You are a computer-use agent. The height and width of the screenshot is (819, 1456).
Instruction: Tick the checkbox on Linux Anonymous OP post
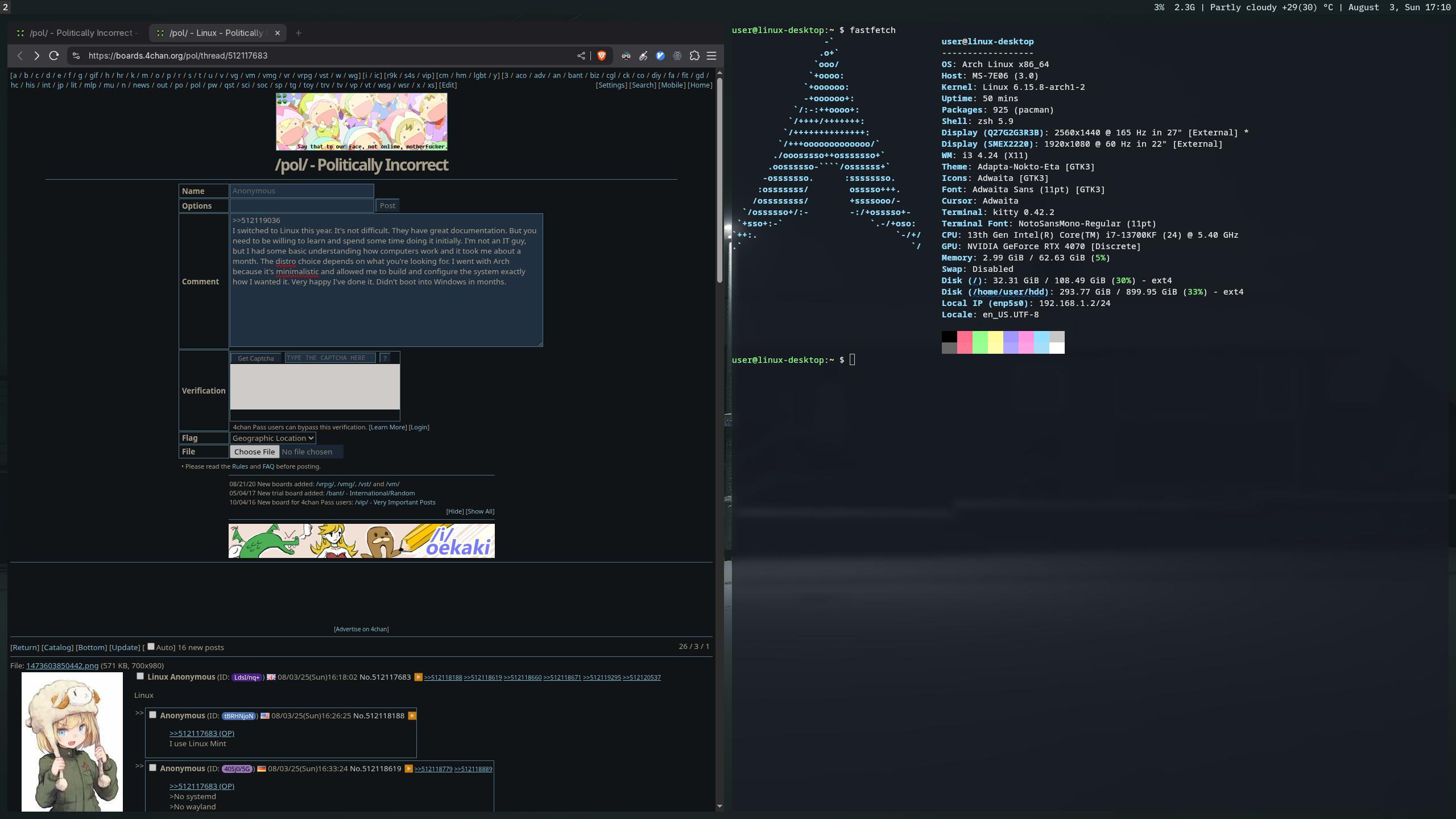pyautogui.click(x=140, y=676)
